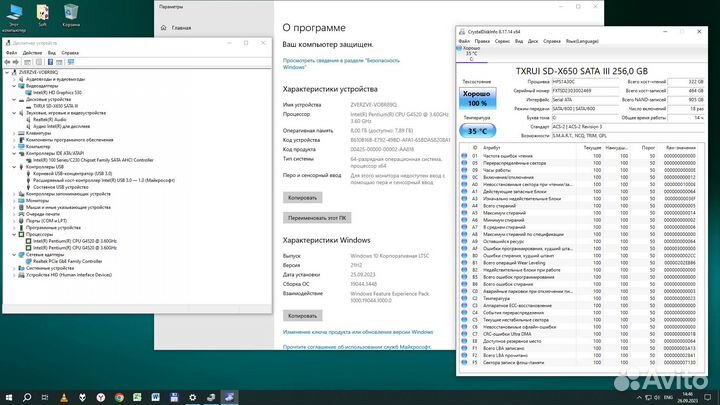Screen dimensions: 720x405
Task: Click the 'SATA/600 | SATA/600' transfer mode field
Action: pyautogui.click(x=585, y=109)
